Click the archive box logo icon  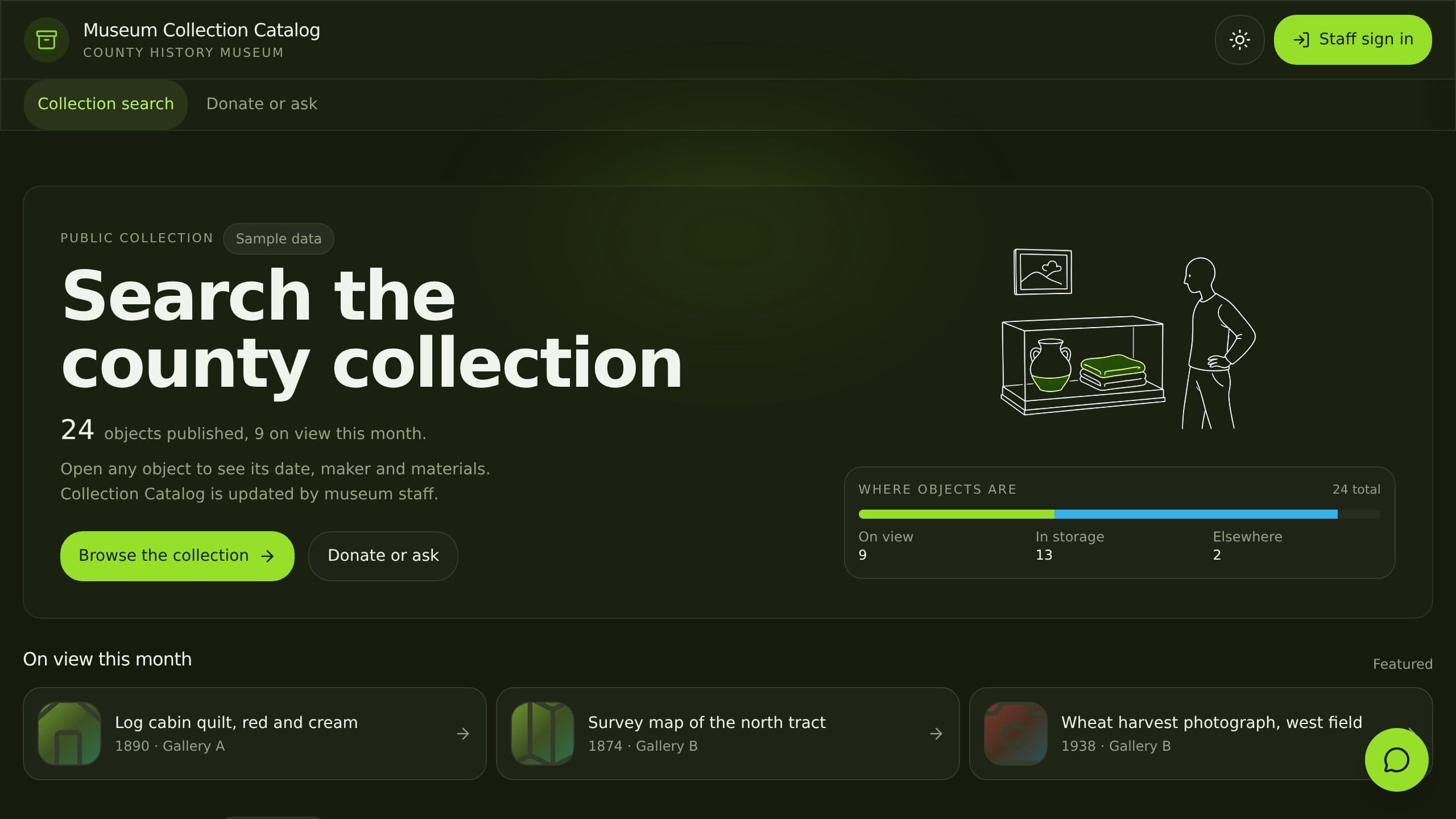pos(46,40)
